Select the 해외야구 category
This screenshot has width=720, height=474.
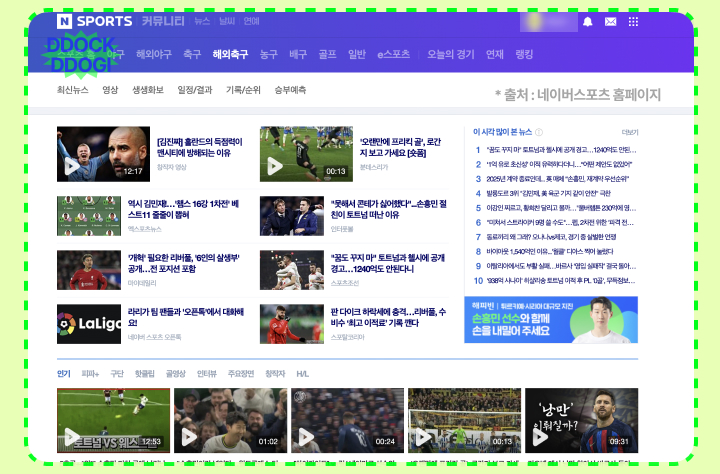click(154, 54)
